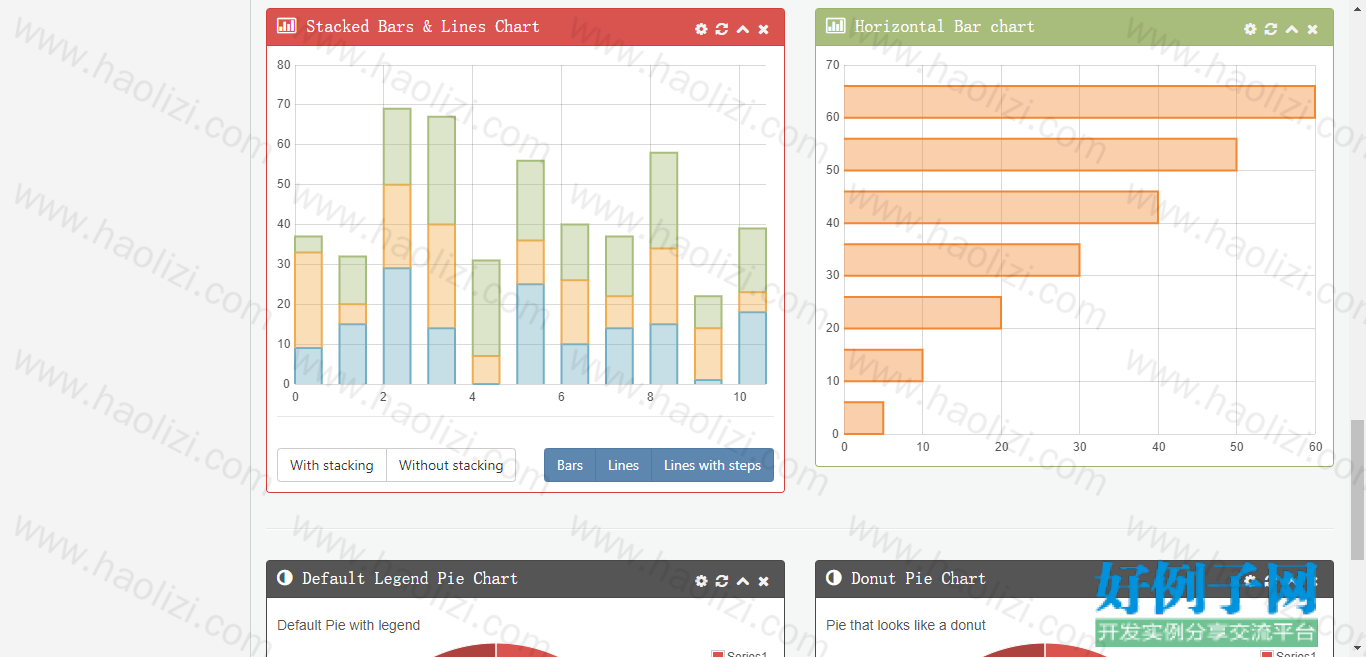Switch chart to Bars mode
The image size is (1366, 657).
pos(570,465)
